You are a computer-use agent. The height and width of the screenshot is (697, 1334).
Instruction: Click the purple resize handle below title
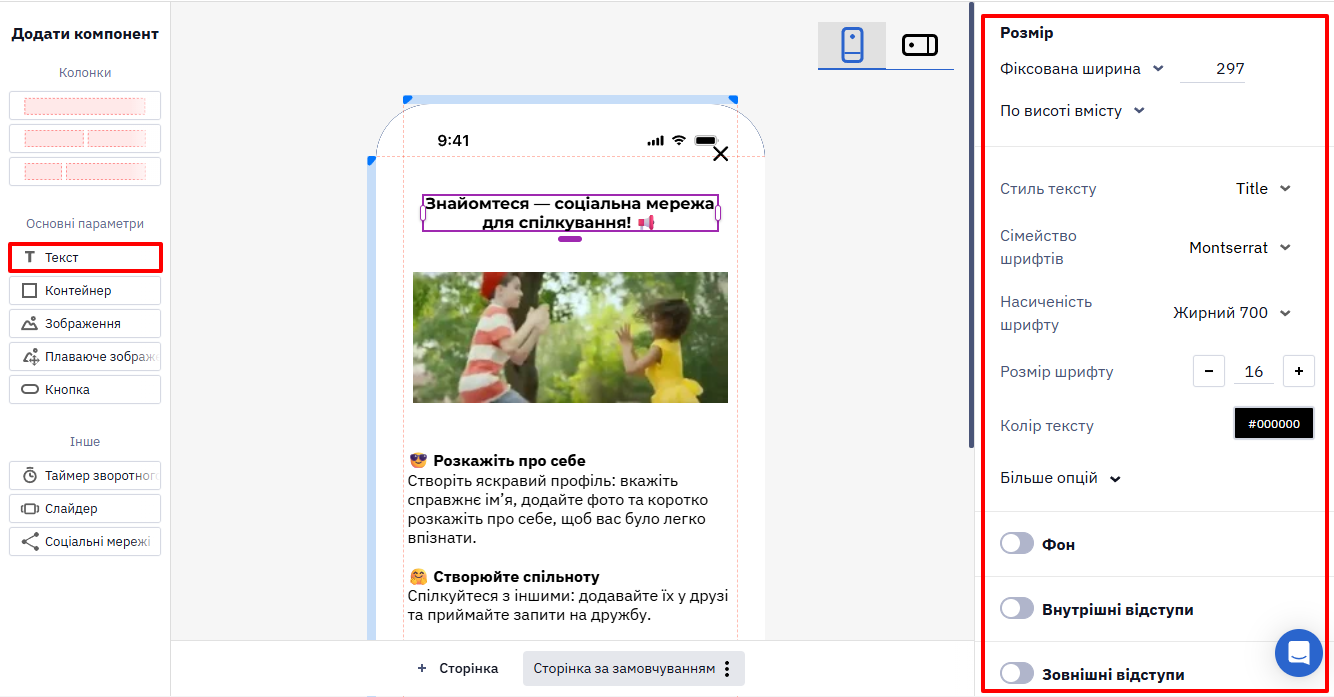tap(570, 239)
